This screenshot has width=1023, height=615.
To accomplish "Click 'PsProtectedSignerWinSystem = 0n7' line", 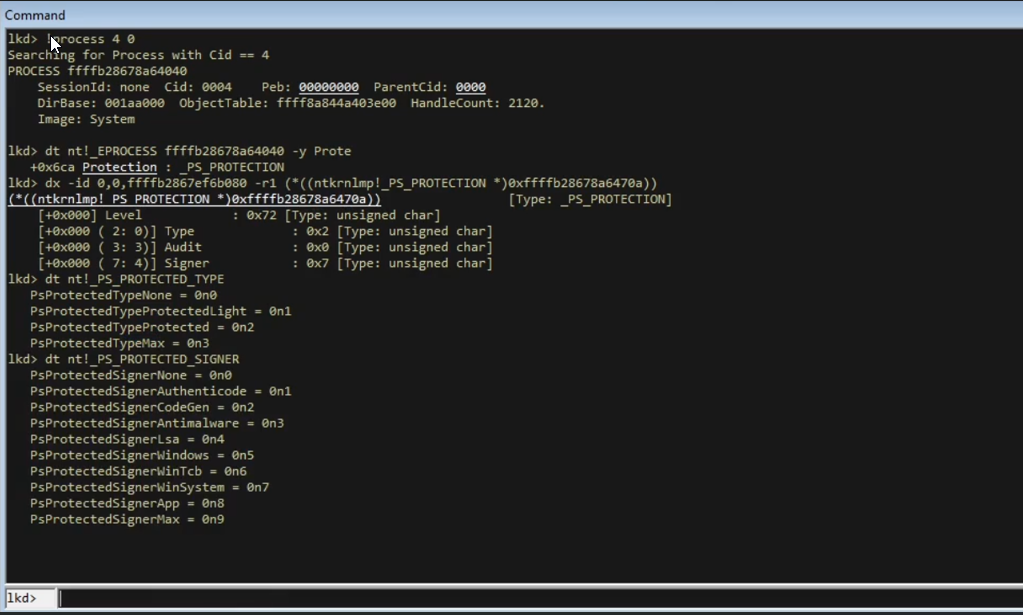I will tap(149, 487).
